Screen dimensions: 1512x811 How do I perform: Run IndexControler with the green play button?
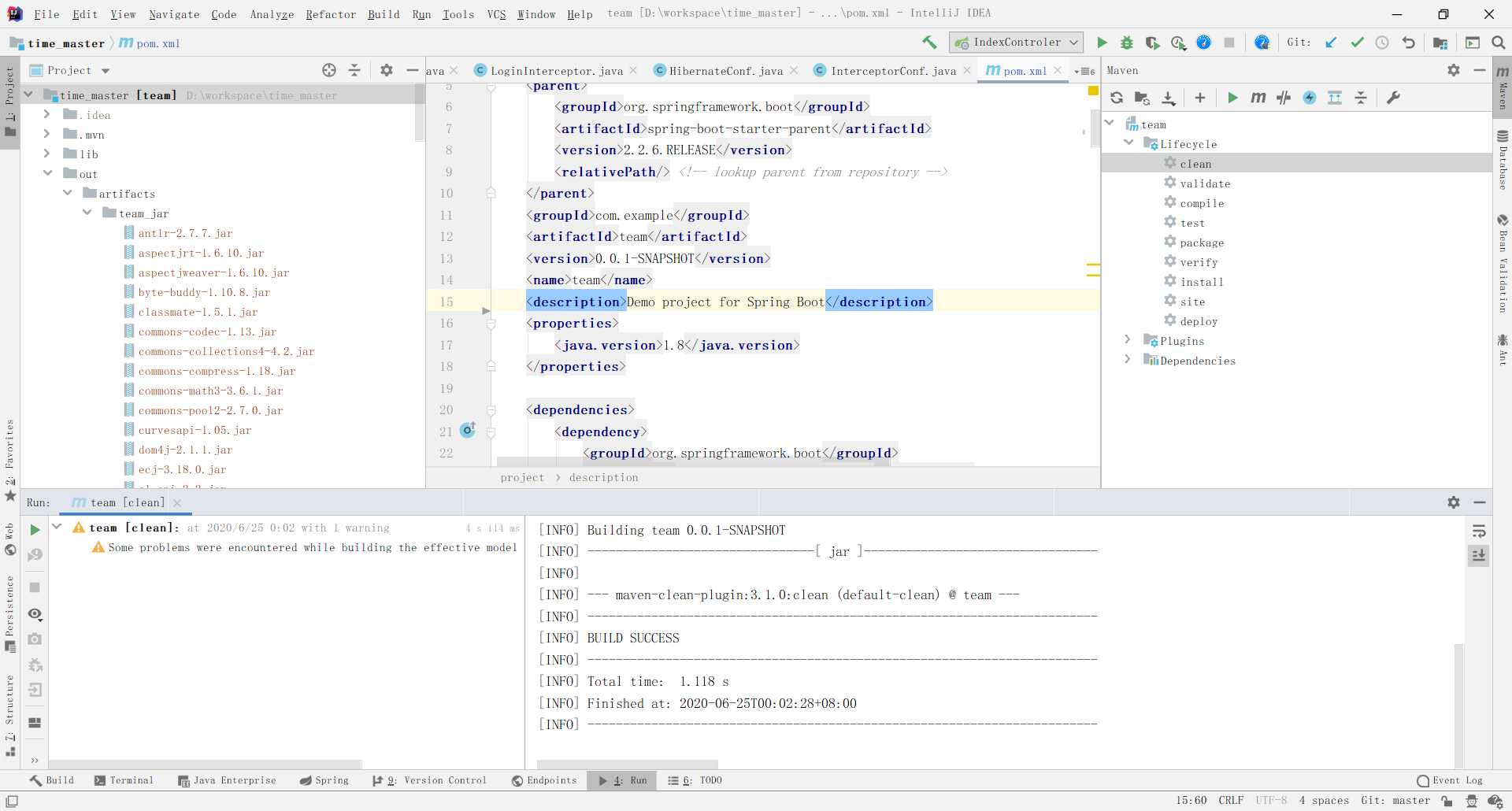coord(1102,43)
